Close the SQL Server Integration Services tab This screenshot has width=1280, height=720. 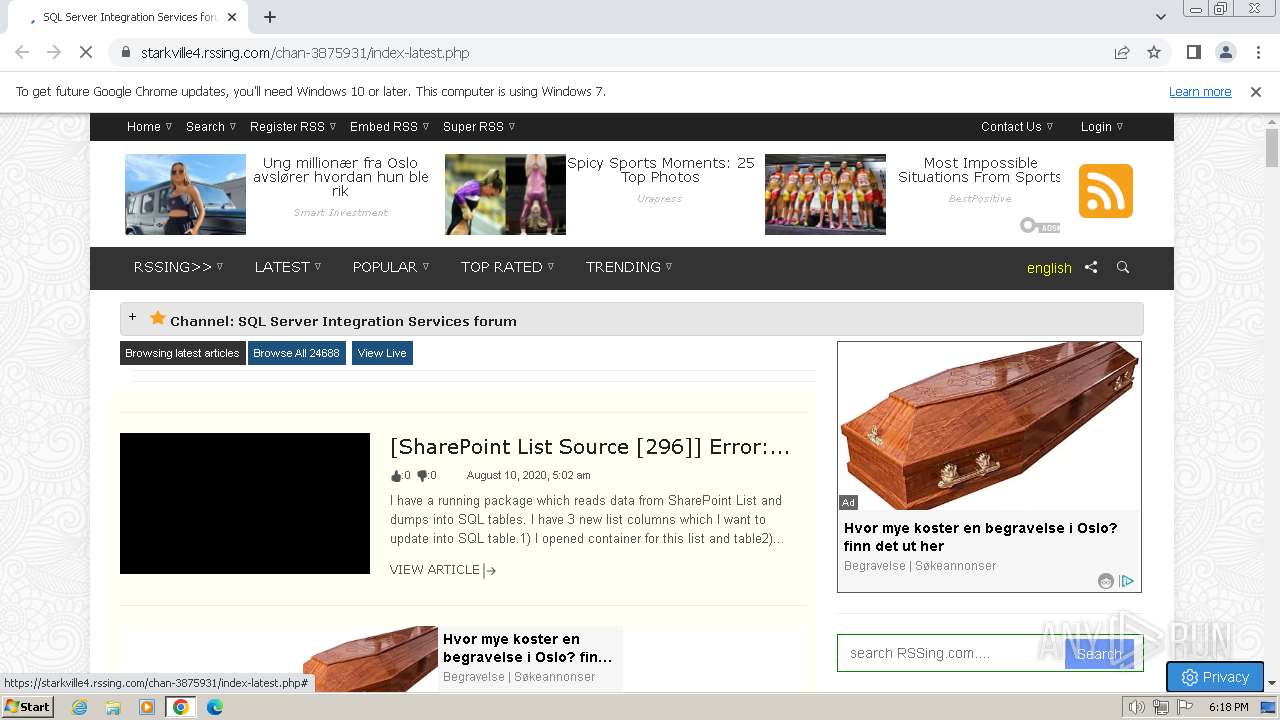(x=232, y=17)
